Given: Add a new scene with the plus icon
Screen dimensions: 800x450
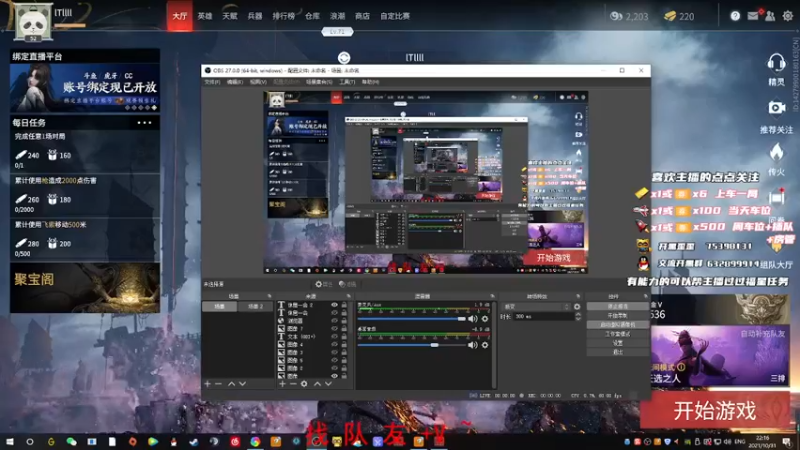Looking at the screenshot, I should coord(208,384).
